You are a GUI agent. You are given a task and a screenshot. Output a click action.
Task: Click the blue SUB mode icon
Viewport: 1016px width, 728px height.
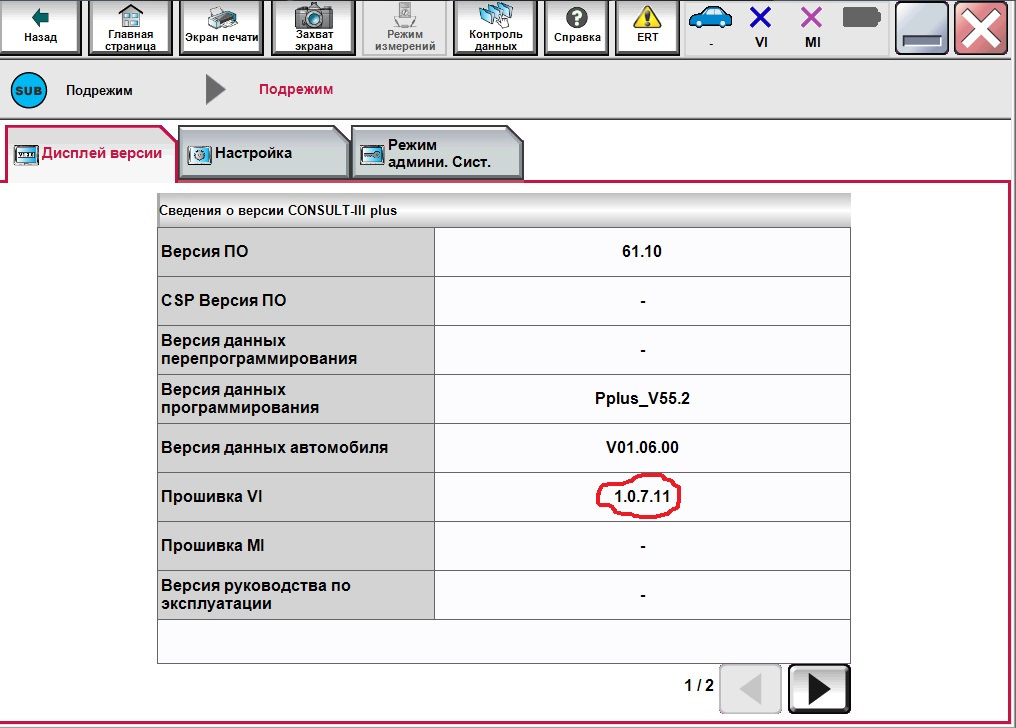click(29, 91)
